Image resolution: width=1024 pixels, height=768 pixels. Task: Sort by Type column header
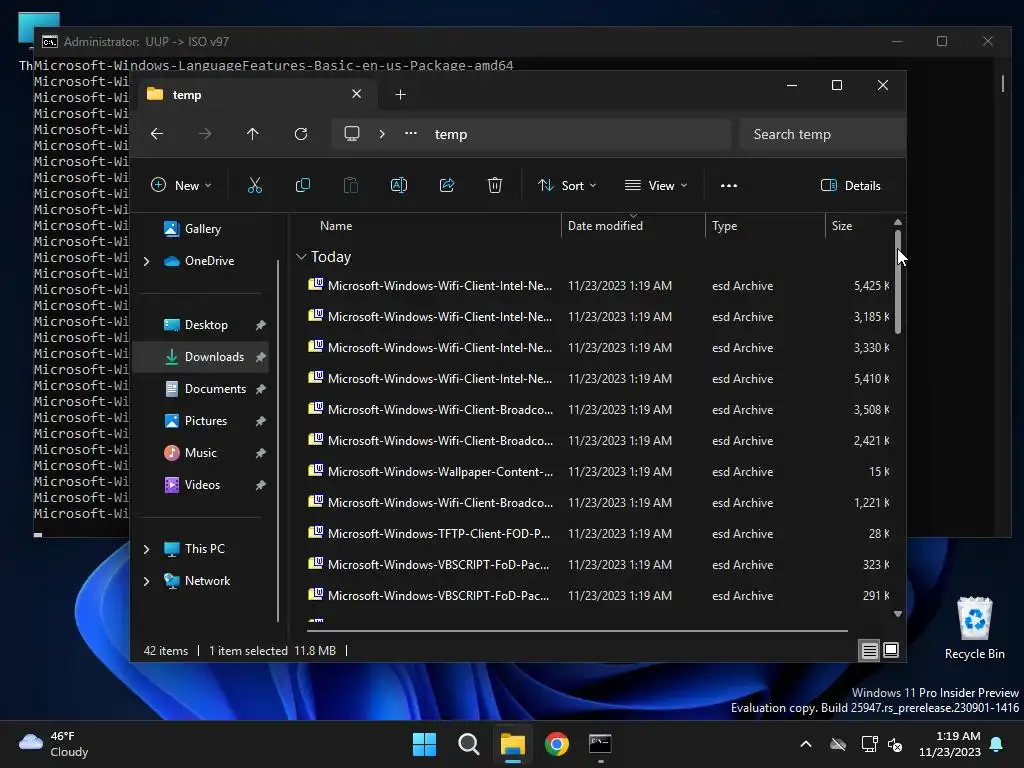coord(724,226)
